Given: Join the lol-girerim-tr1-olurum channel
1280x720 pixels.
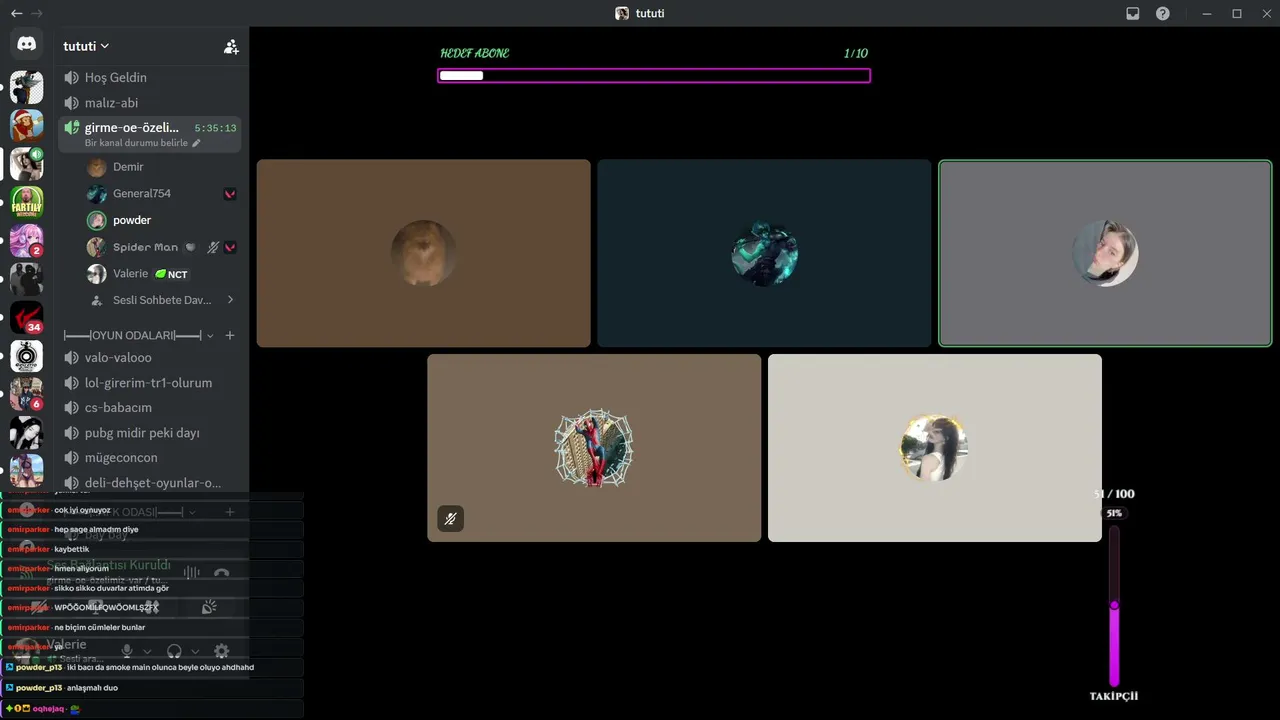Looking at the screenshot, I should (x=150, y=383).
